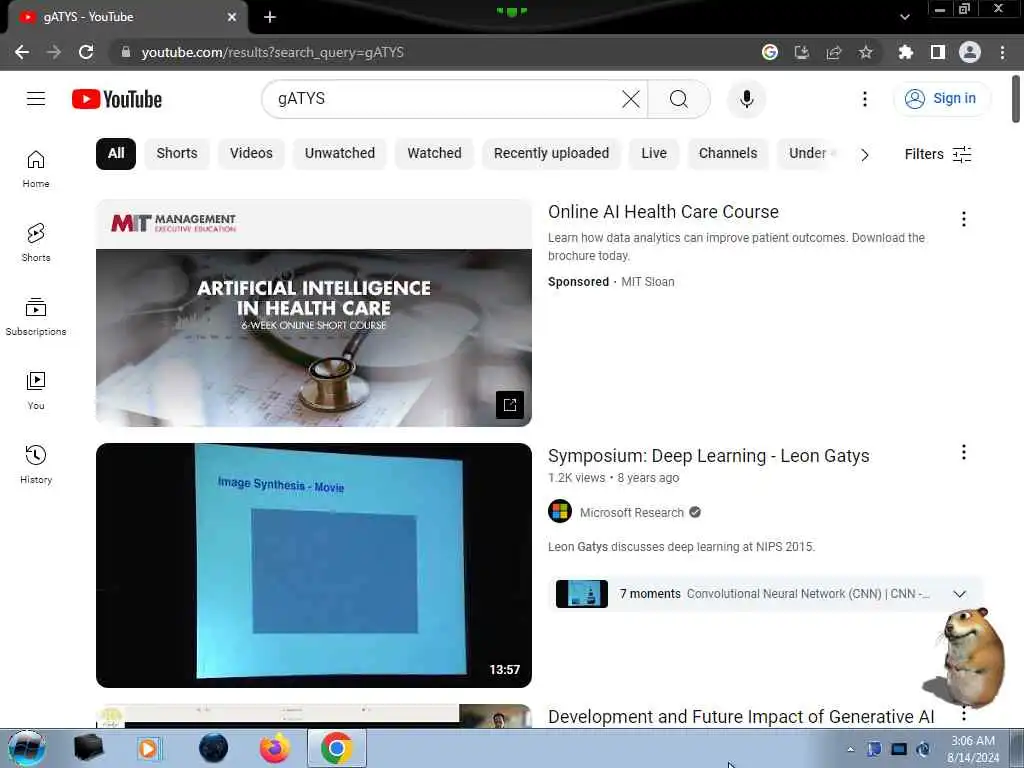Open Chrome profile avatar
The height and width of the screenshot is (768, 1024).
(970, 52)
